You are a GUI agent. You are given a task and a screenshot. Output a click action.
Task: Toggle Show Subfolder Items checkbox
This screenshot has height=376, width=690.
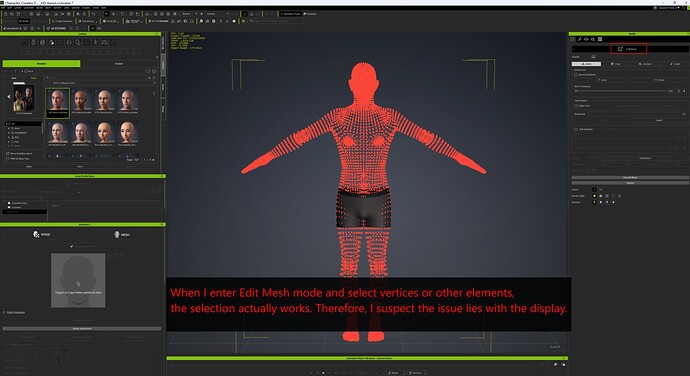pyautogui.click(x=7, y=153)
